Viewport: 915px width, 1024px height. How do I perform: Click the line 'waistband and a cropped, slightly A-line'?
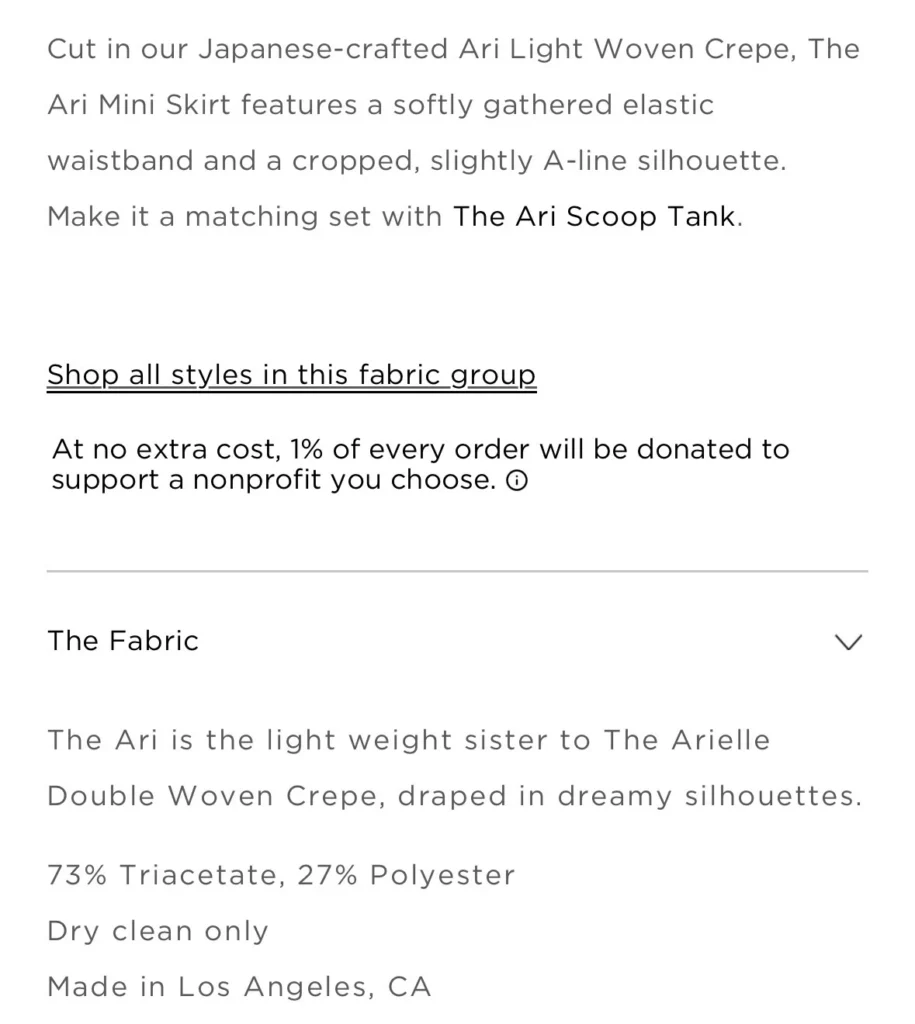417,161
